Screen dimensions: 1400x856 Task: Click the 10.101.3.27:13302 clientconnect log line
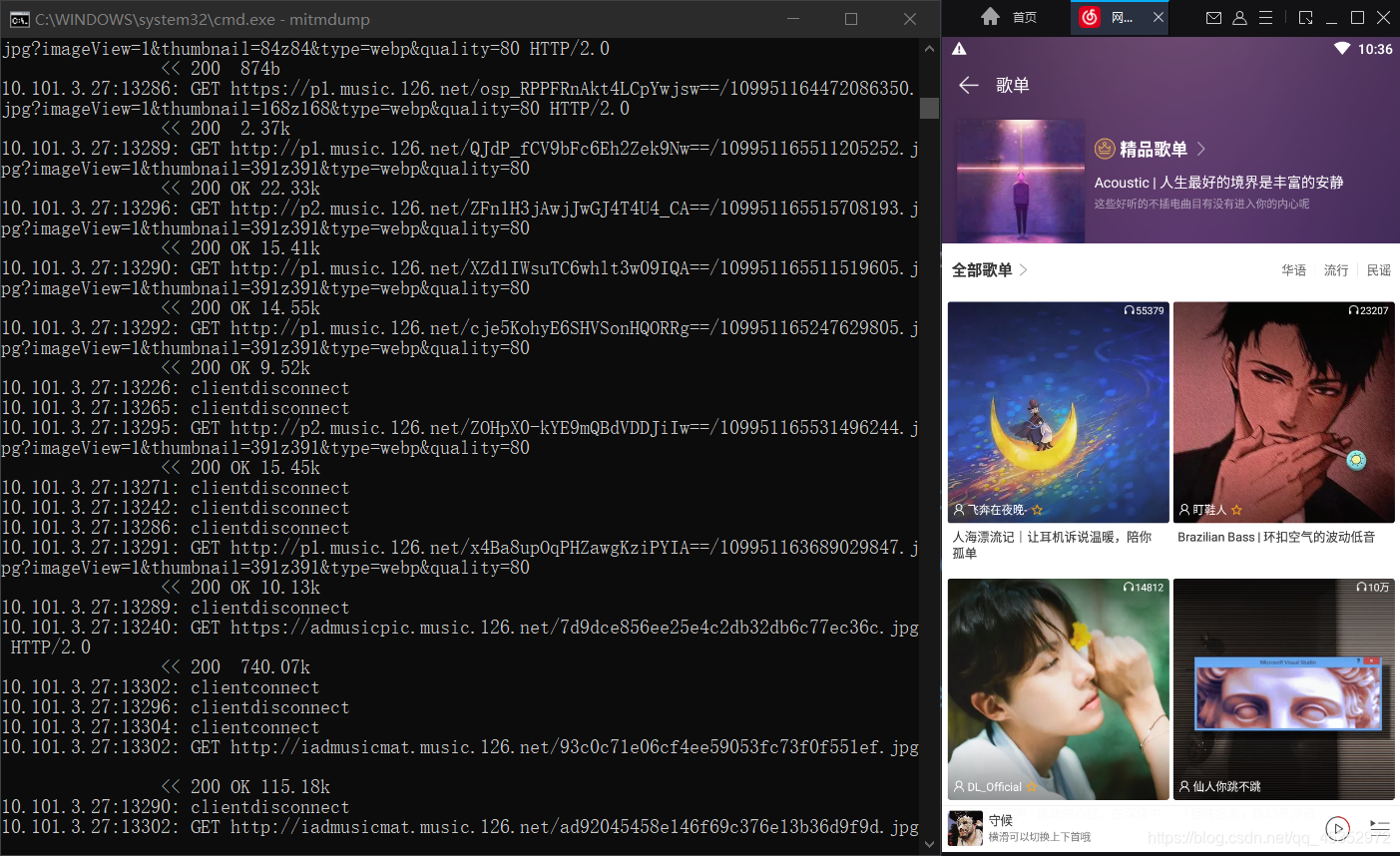[x=161, y=687]
